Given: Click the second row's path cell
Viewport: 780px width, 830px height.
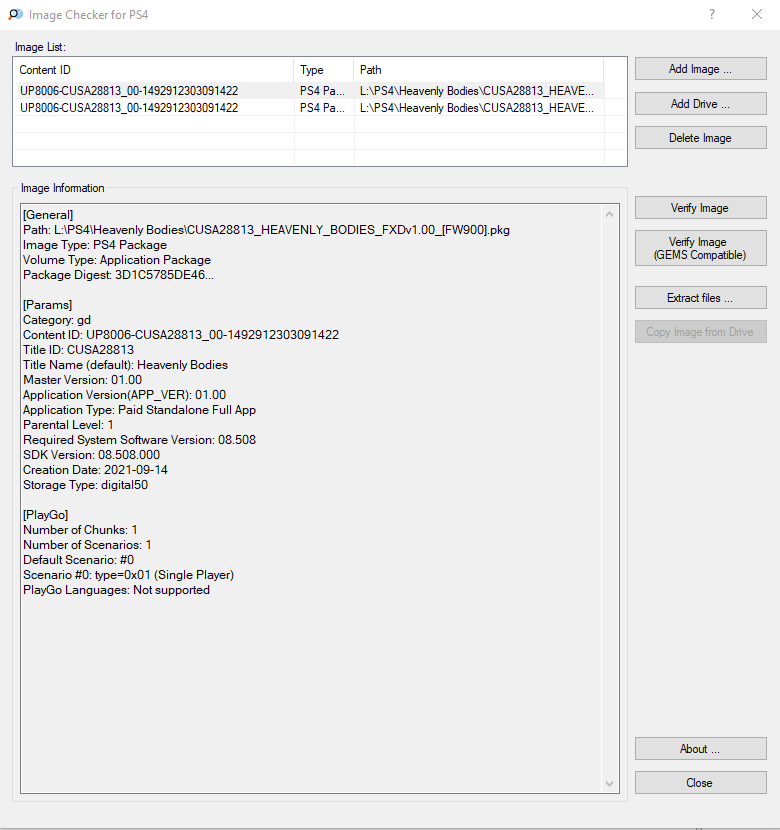Looking at the screenshot, I should pyautogui.click(x=477, y=107).
